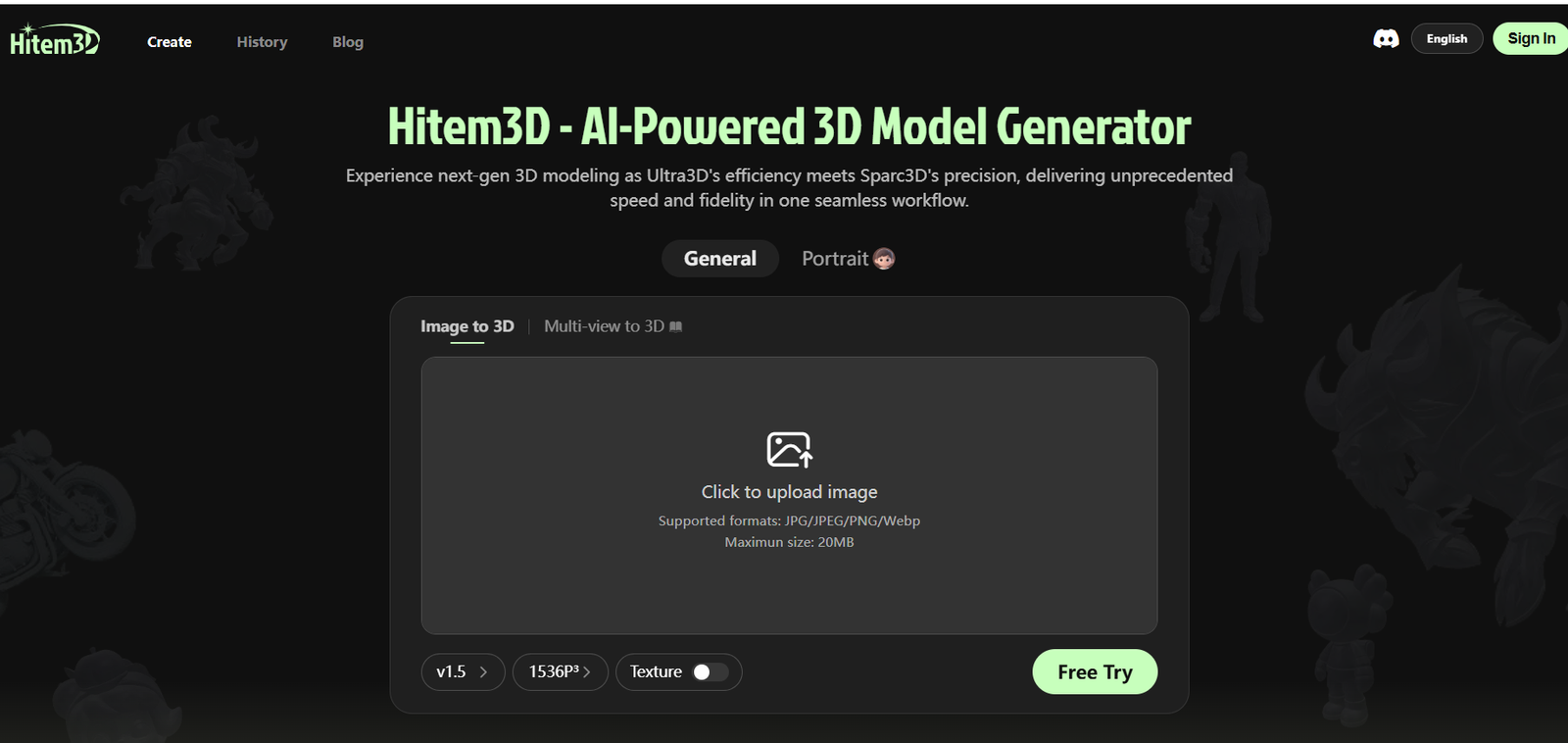Switch to the Portrait tab

(x=848, y=259)
